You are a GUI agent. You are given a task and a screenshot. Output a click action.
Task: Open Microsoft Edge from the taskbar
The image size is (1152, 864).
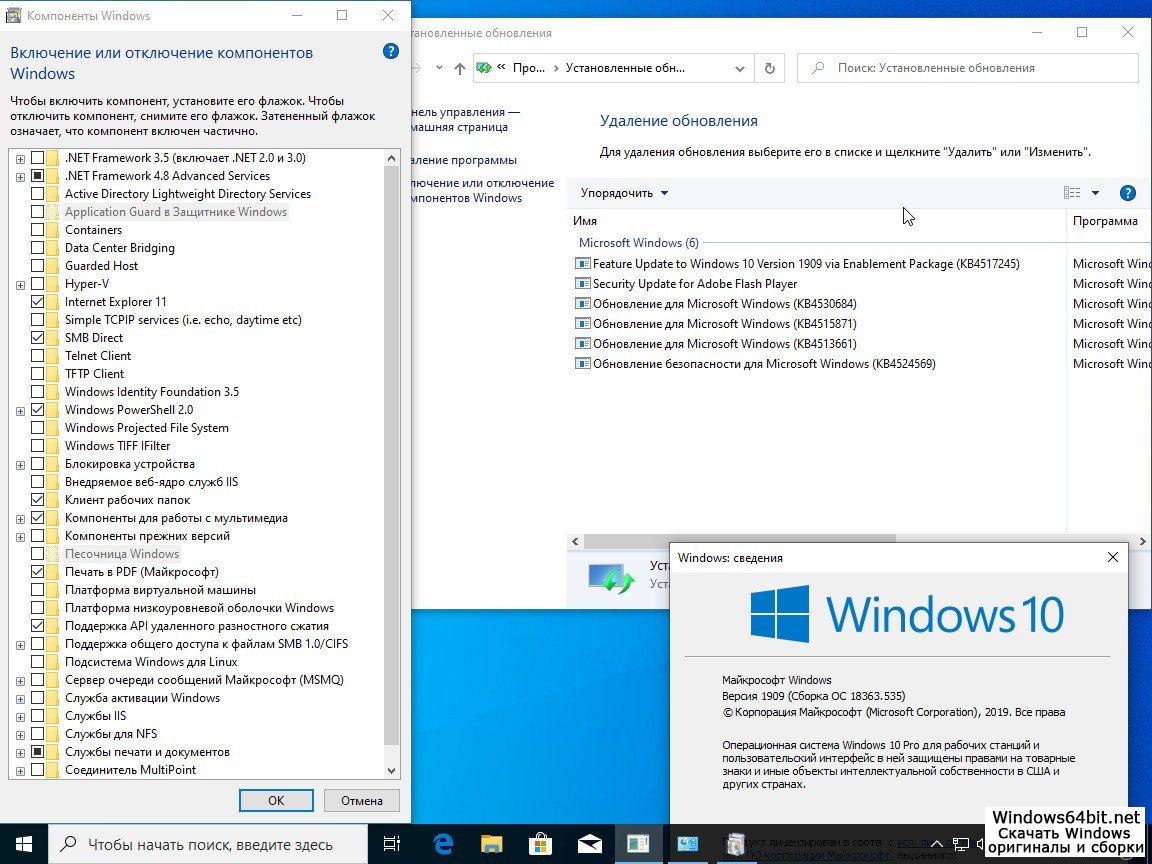[x=443, y=843]
